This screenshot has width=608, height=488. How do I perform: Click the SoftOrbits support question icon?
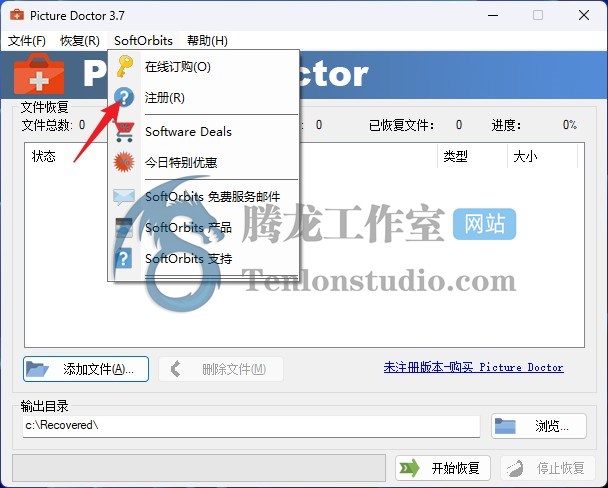pyautogui.click(x=124, y=259)
